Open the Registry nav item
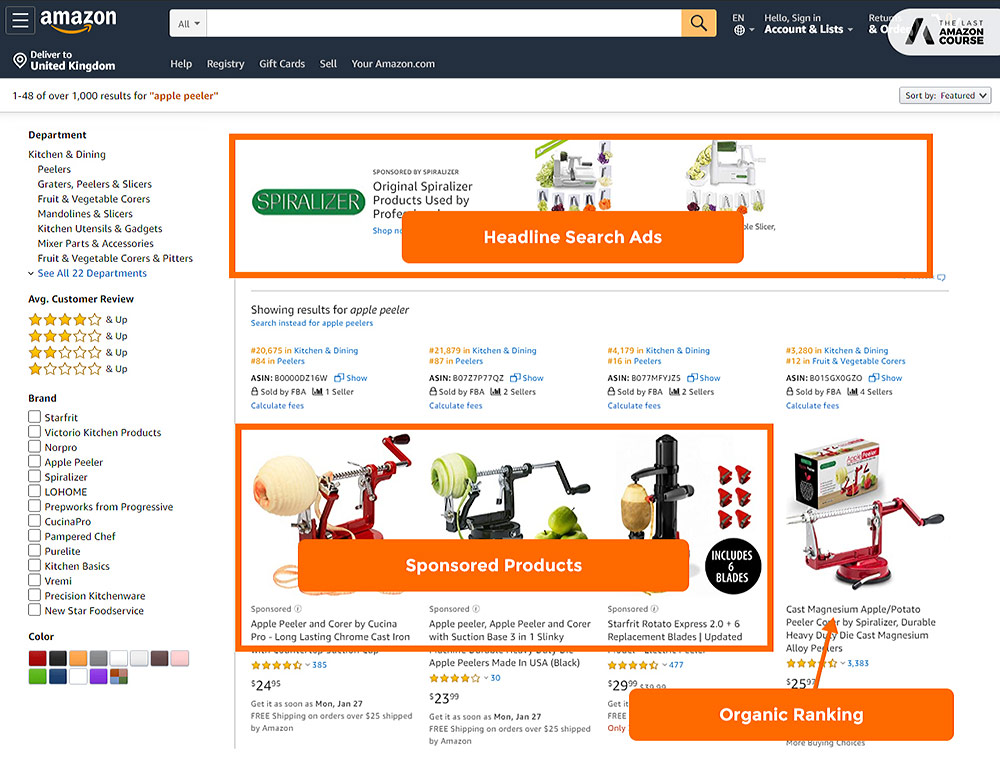The width and height of the screenshot is (1000, 776). 225,64
